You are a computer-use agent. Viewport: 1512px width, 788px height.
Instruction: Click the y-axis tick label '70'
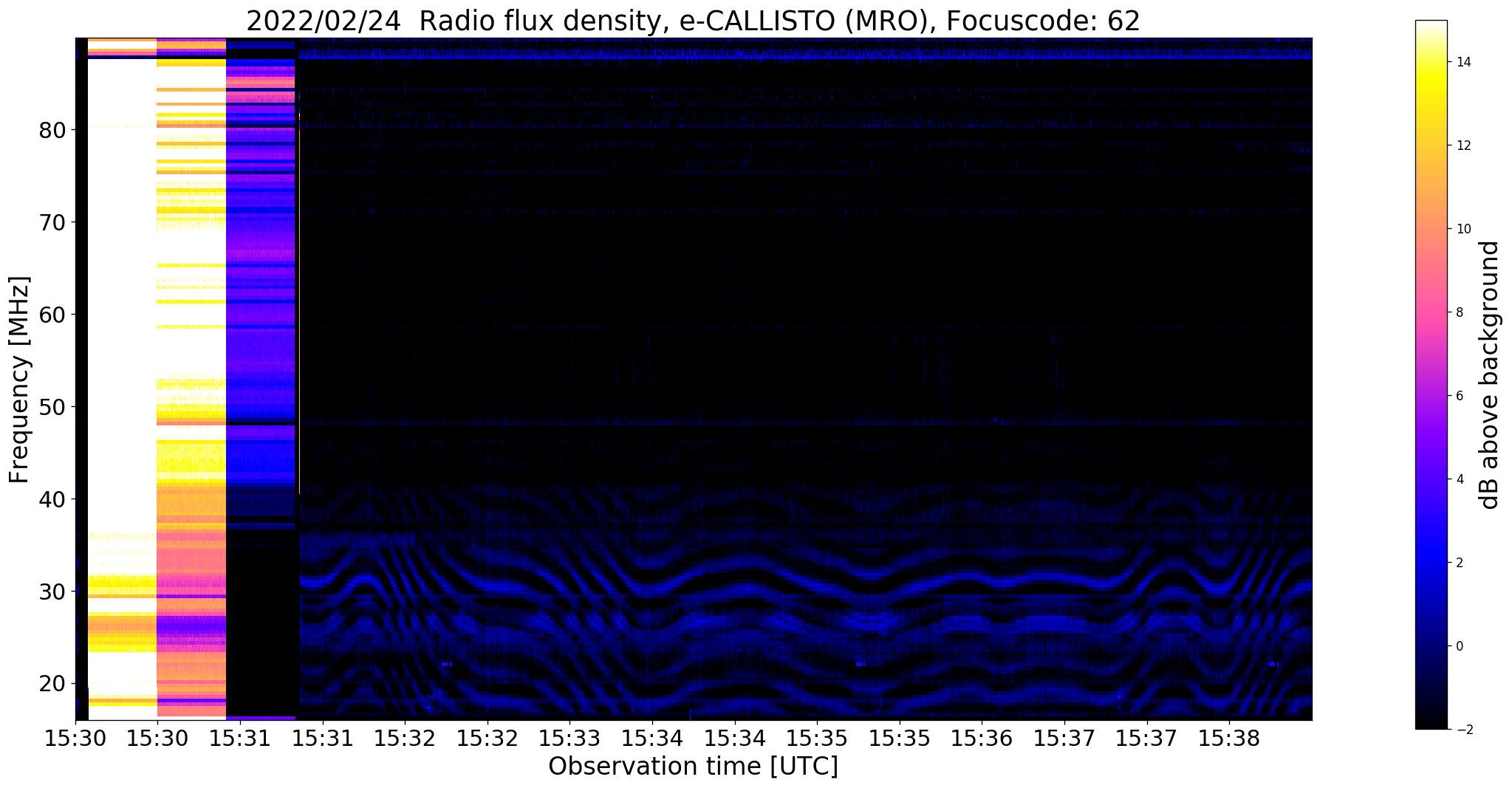[x=52, y=222]
